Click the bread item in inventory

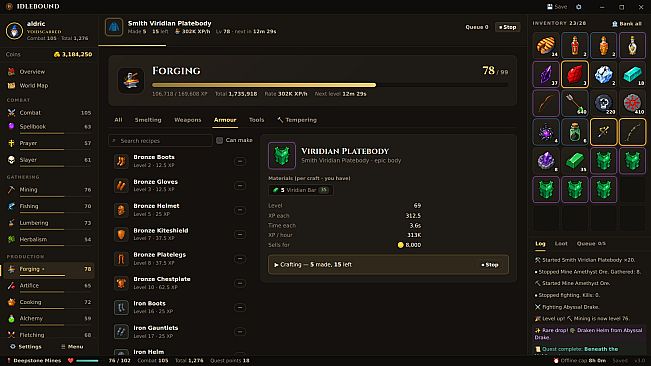click(546, 45)
